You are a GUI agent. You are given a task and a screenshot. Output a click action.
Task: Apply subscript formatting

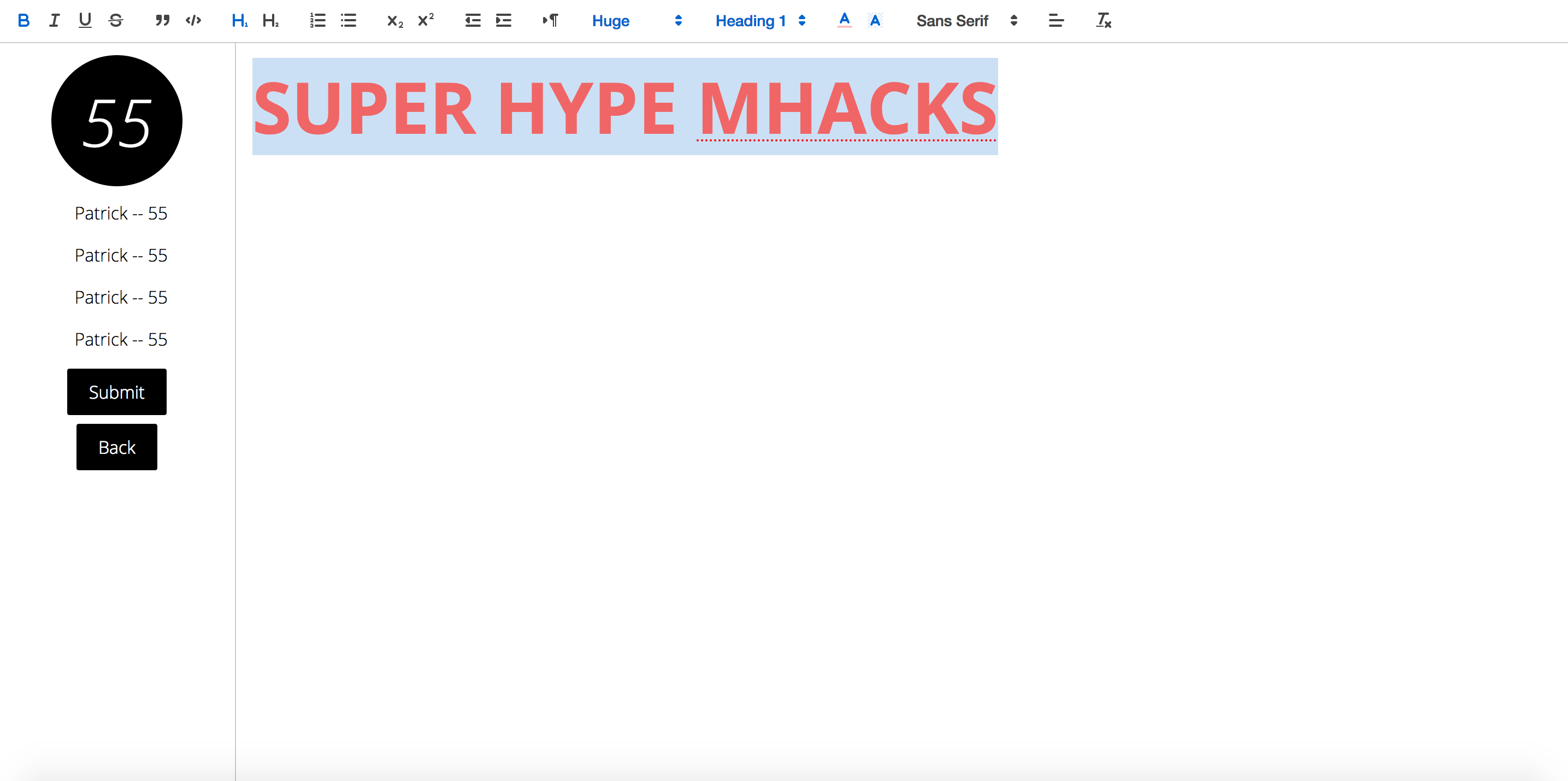395,21
